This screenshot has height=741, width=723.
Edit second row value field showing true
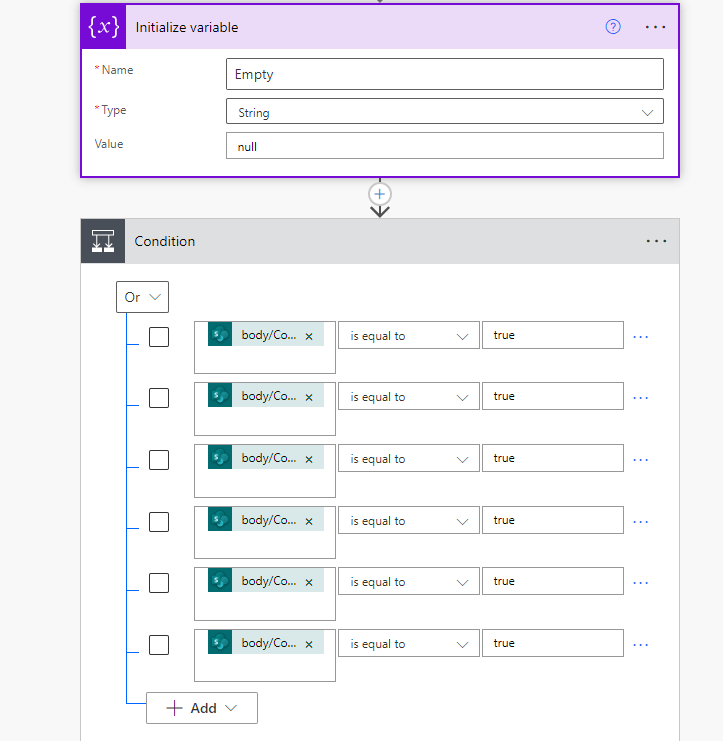pyautogui.click(x=553, y=396)
